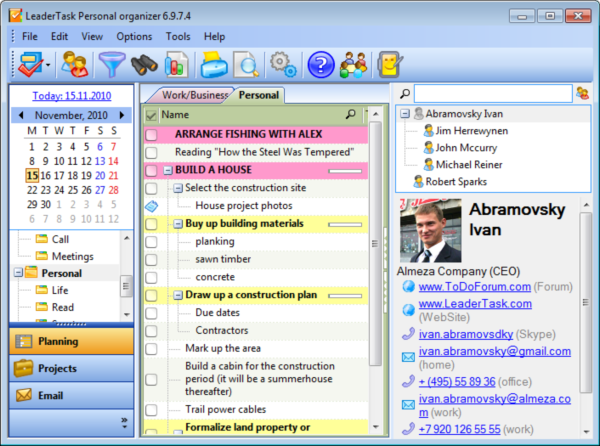Click the progress bar on 'Buy up building materials'
This screenshot has width=600, height=446.
click(x=342, y=224)
